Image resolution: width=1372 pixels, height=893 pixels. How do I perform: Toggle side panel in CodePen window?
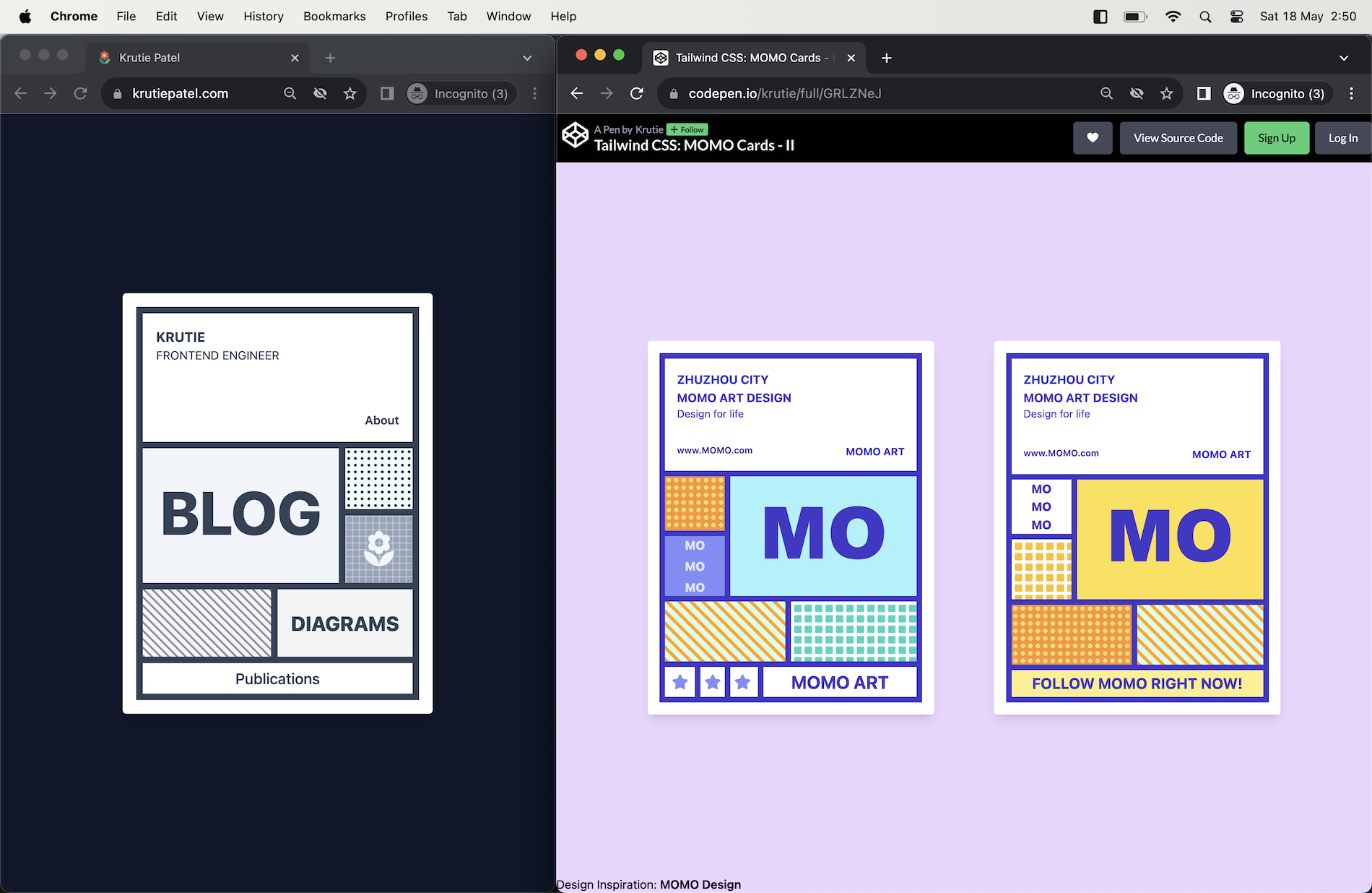1203,93
